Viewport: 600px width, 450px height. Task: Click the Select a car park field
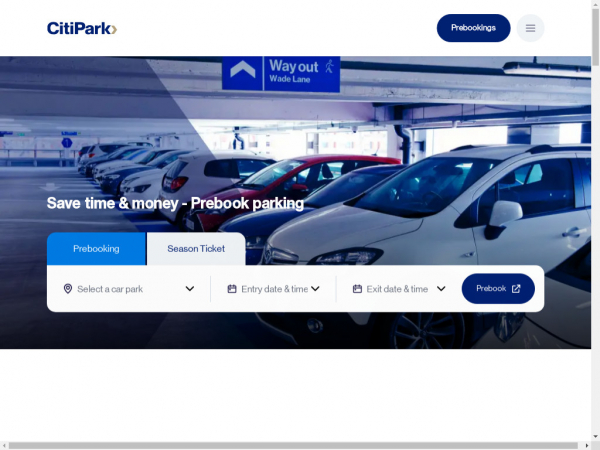click(x=129, y=289)
